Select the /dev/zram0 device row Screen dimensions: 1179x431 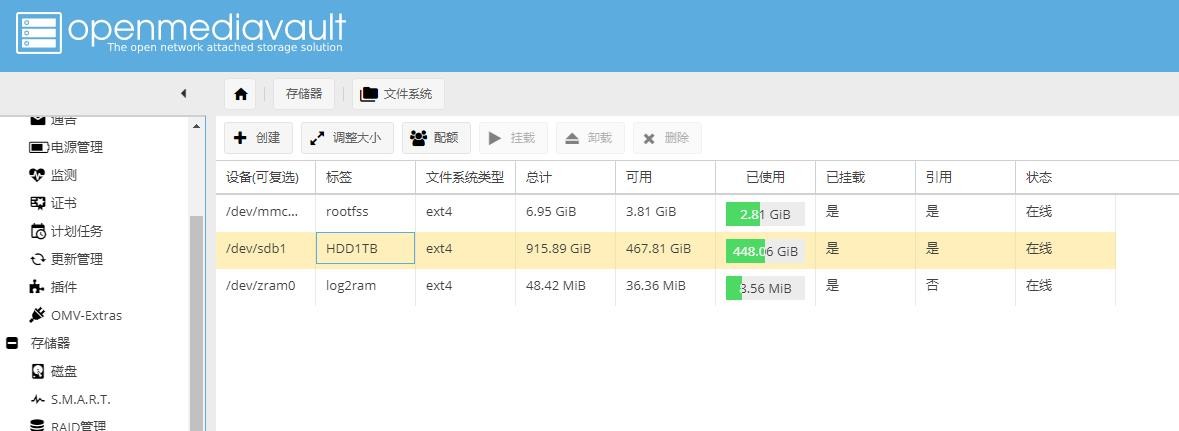point(665,287)
